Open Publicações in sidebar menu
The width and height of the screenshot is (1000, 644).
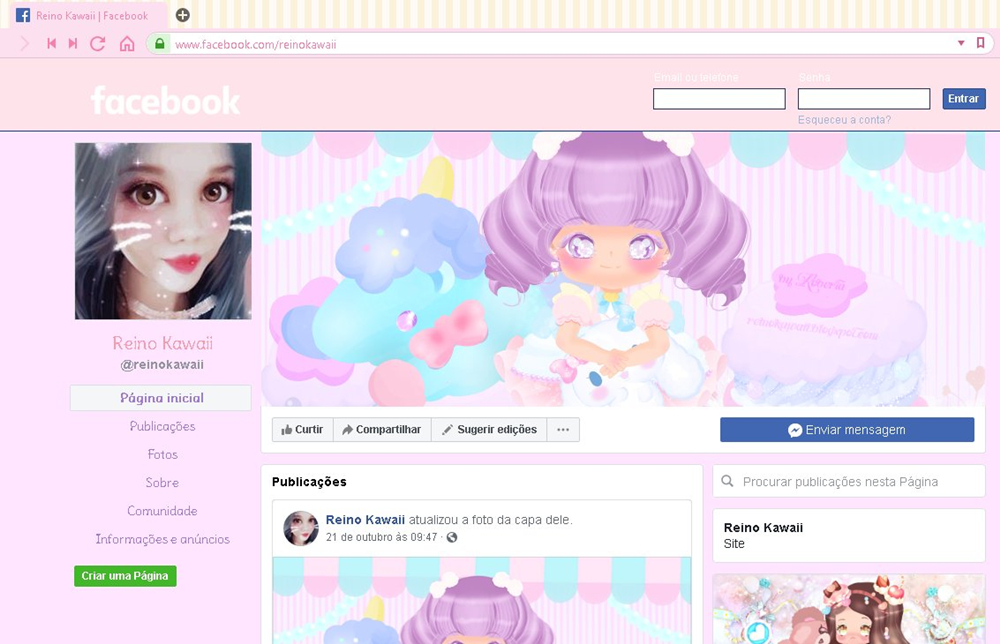[x=162, y=426]
